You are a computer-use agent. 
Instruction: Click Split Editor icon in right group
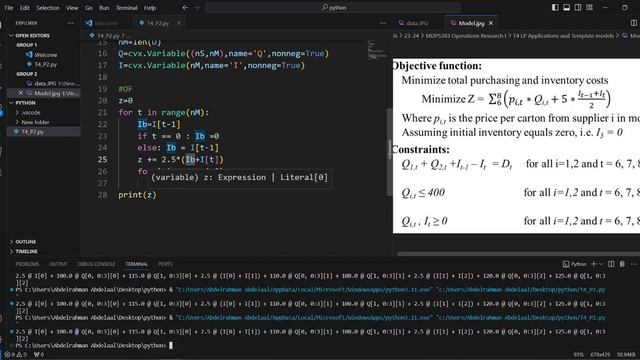pos(633,23)
